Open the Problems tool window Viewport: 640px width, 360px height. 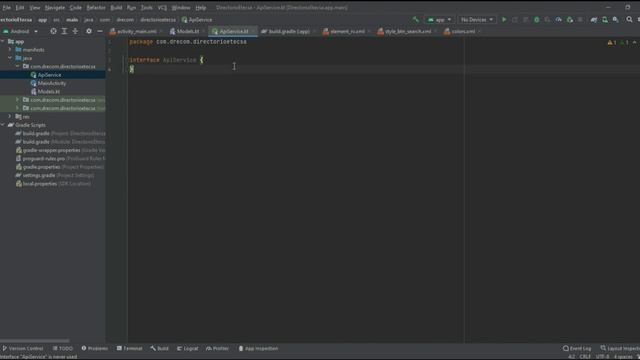click(95, 348)
